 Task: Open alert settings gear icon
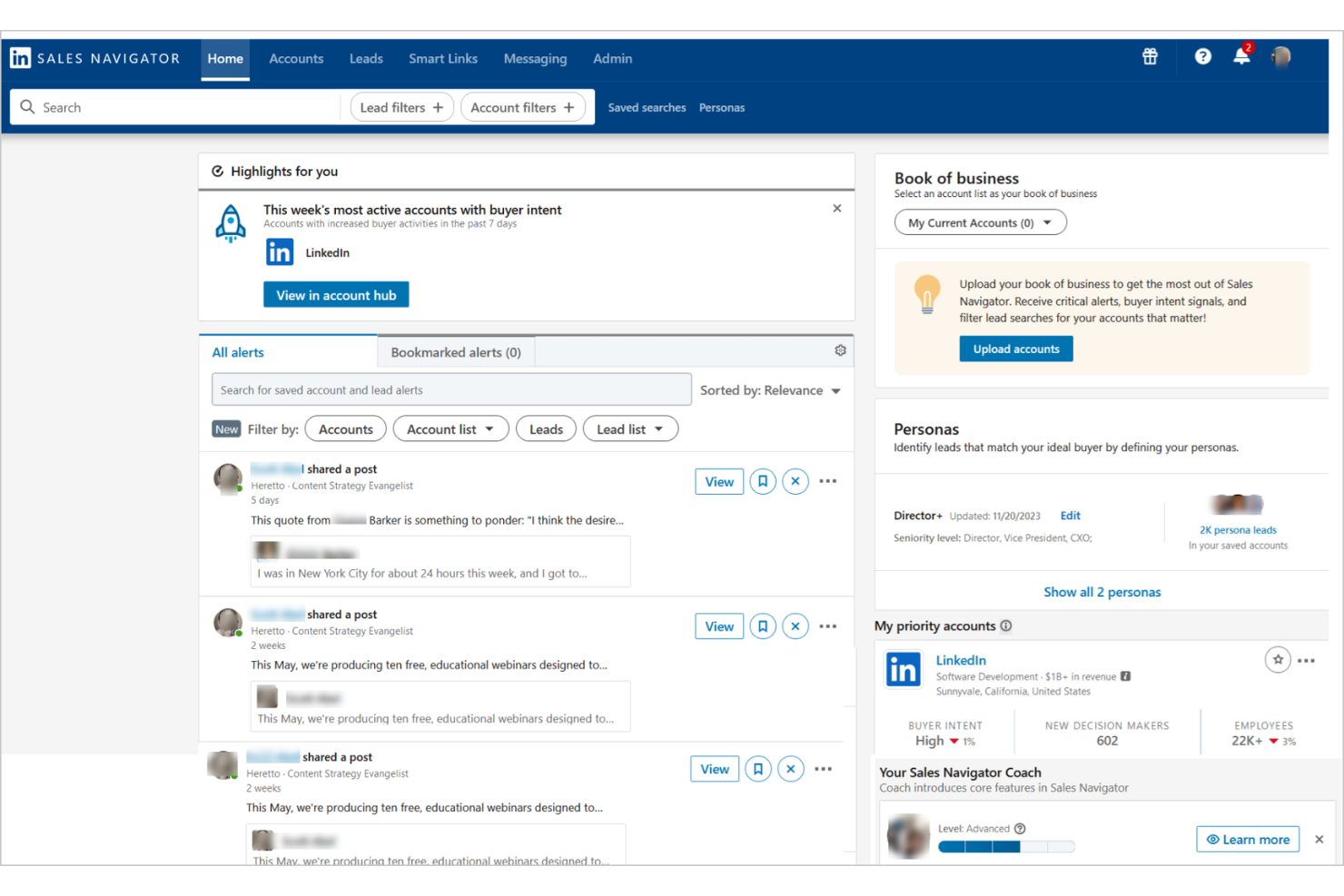click(x=840, y=350)
